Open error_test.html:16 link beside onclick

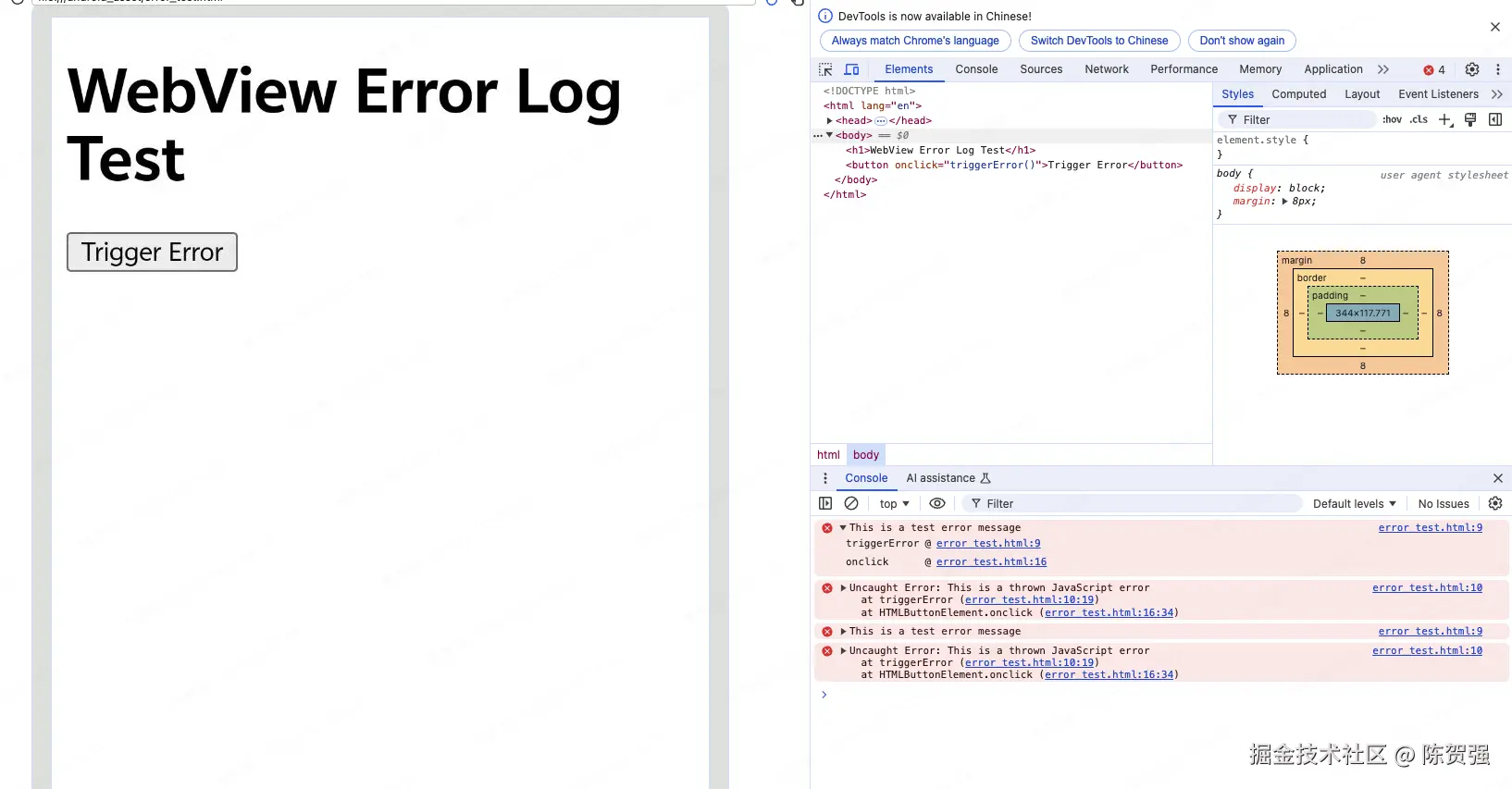click(991, 562)
